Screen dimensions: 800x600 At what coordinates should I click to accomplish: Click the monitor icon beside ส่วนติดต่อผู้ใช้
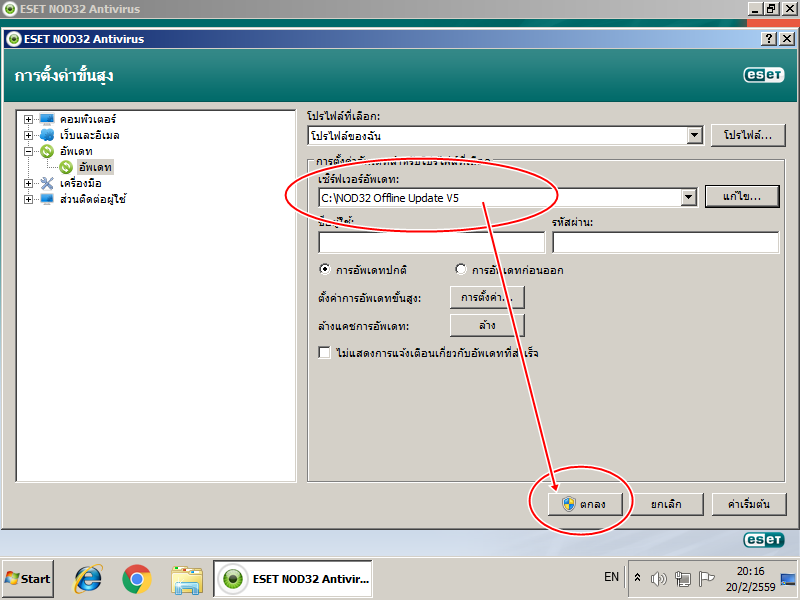47,199
